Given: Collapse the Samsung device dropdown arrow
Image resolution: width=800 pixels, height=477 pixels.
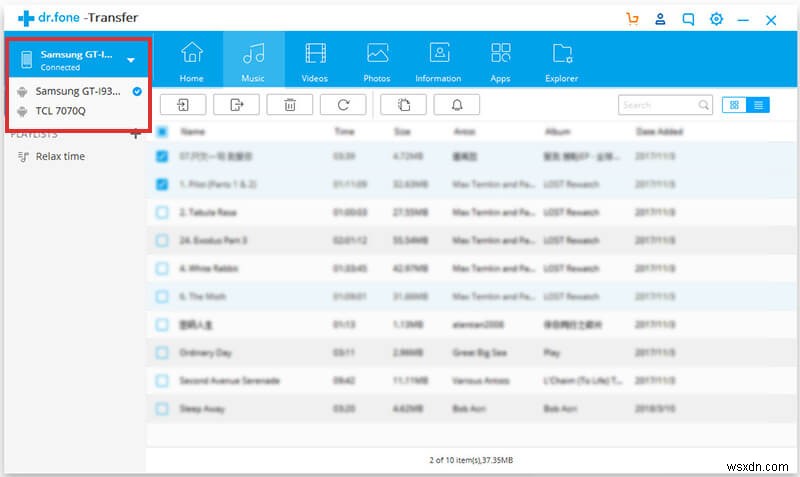Looking at the screenshot, I should pyautogui.click(x=131, y=60).
